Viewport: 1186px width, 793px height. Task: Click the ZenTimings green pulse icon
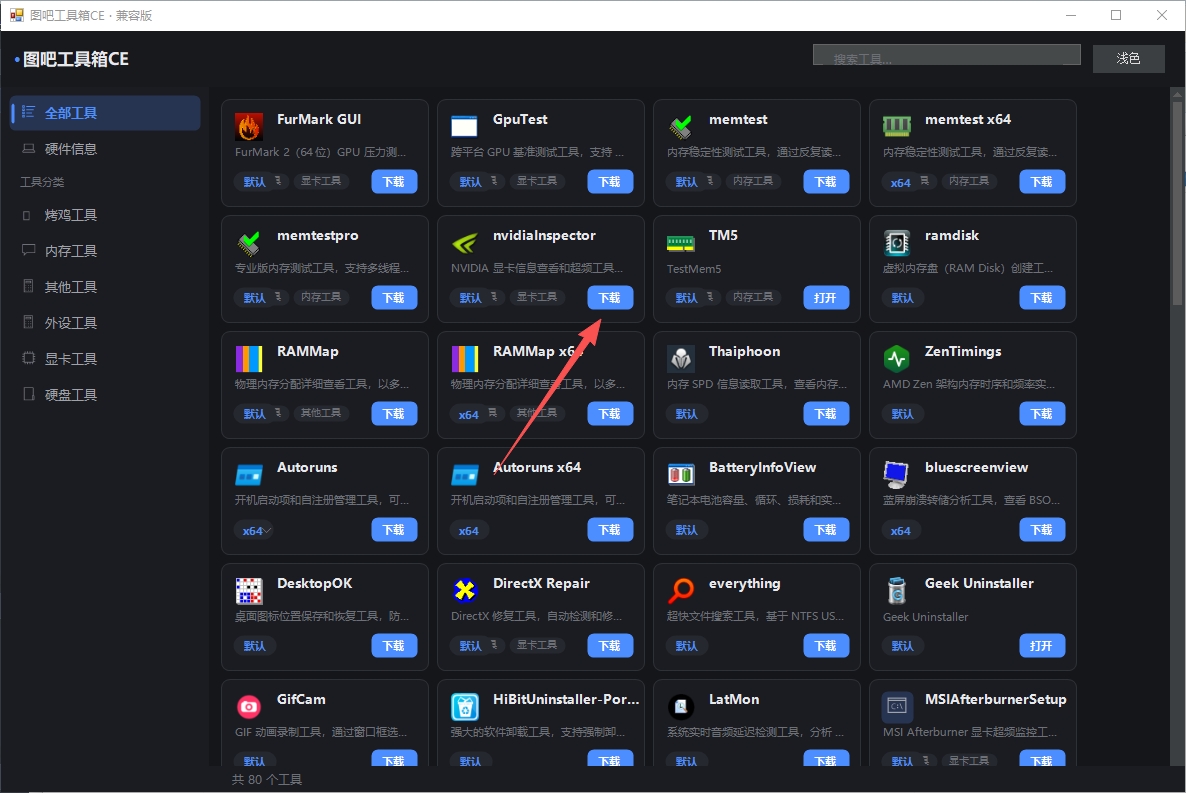pos(896,359)
